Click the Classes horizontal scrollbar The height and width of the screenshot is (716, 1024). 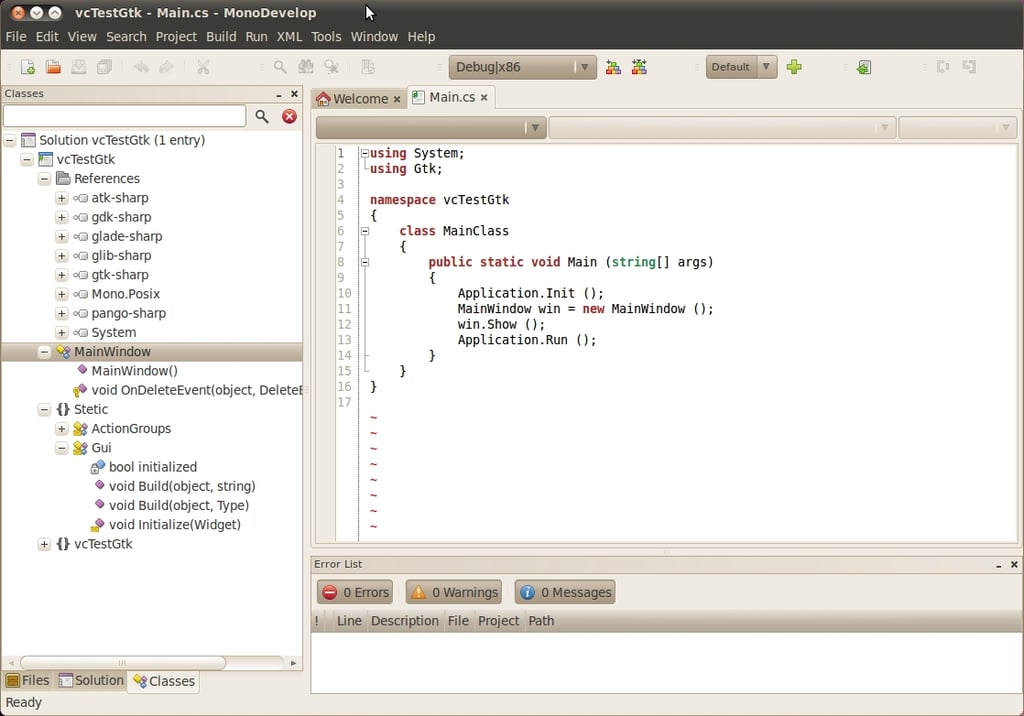(123, 662)
